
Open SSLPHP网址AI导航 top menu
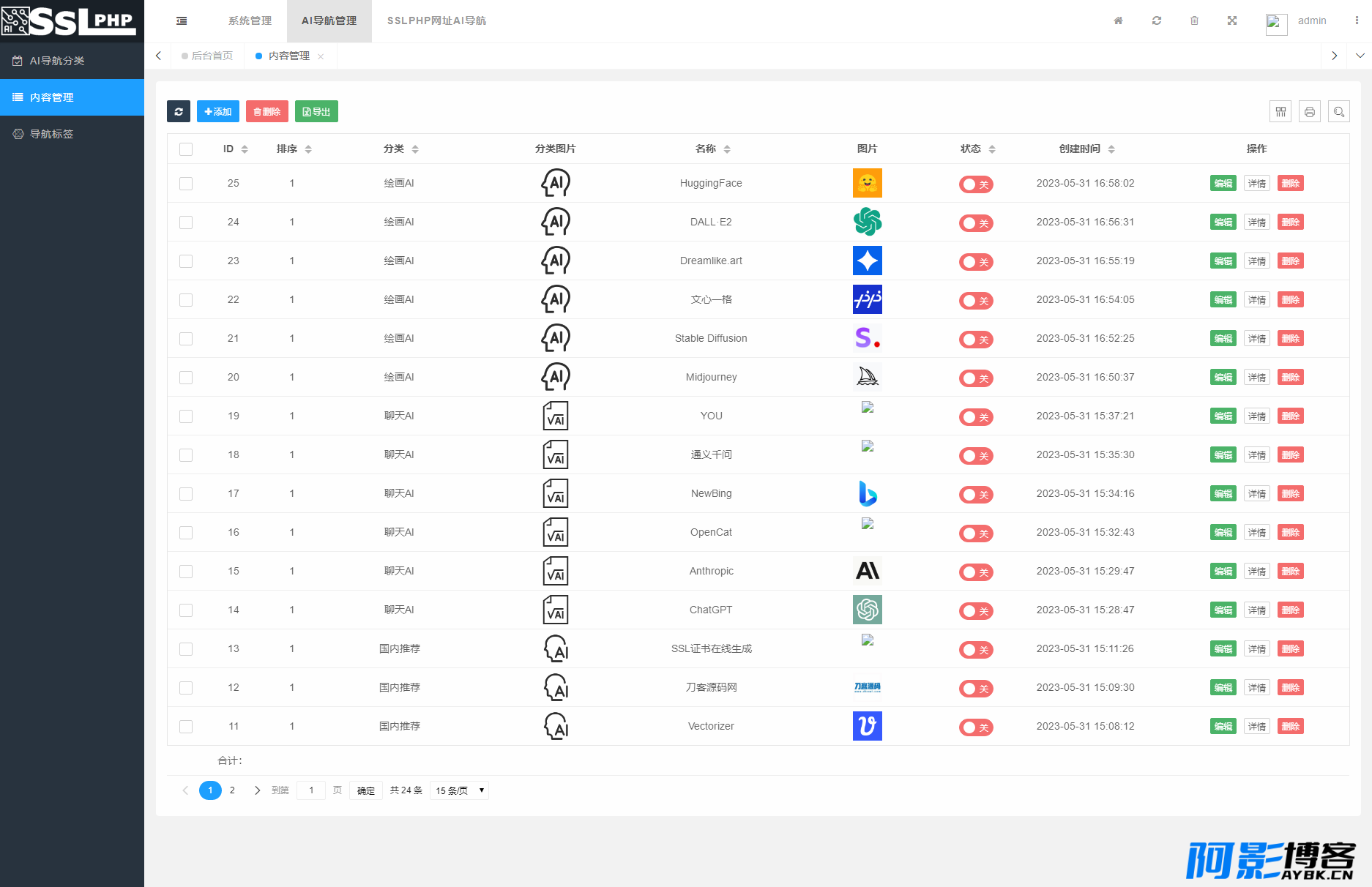click(x=436, y=21)
